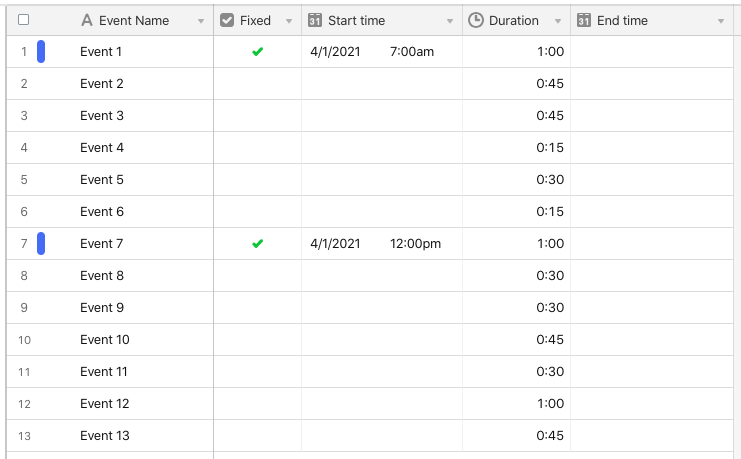Open the Fixed column dropdown arrow

289,21
